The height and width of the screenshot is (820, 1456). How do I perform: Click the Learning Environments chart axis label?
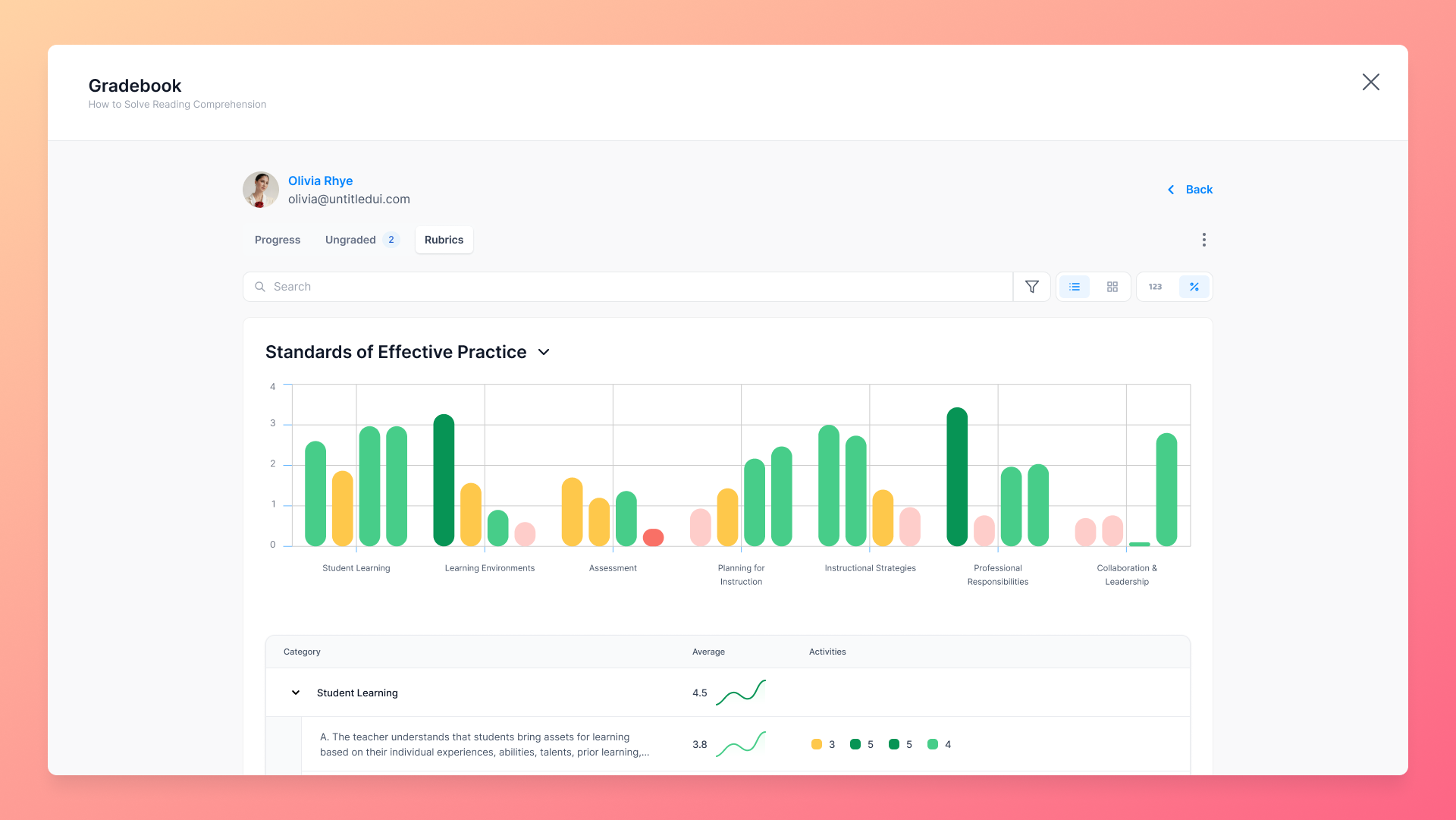point(490,568)
